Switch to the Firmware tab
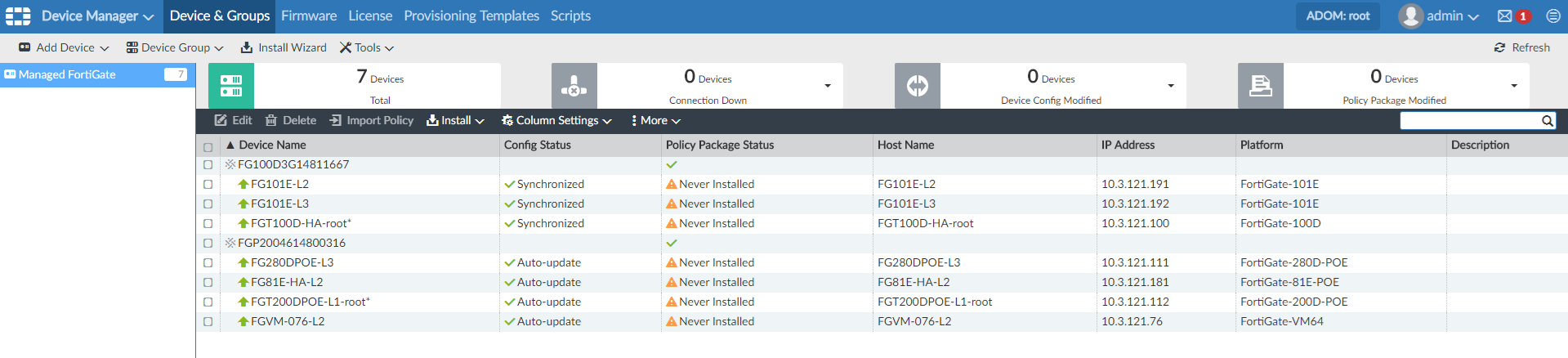The width and height of the screenshot is (1568, 358). click(x=309, y=16)
